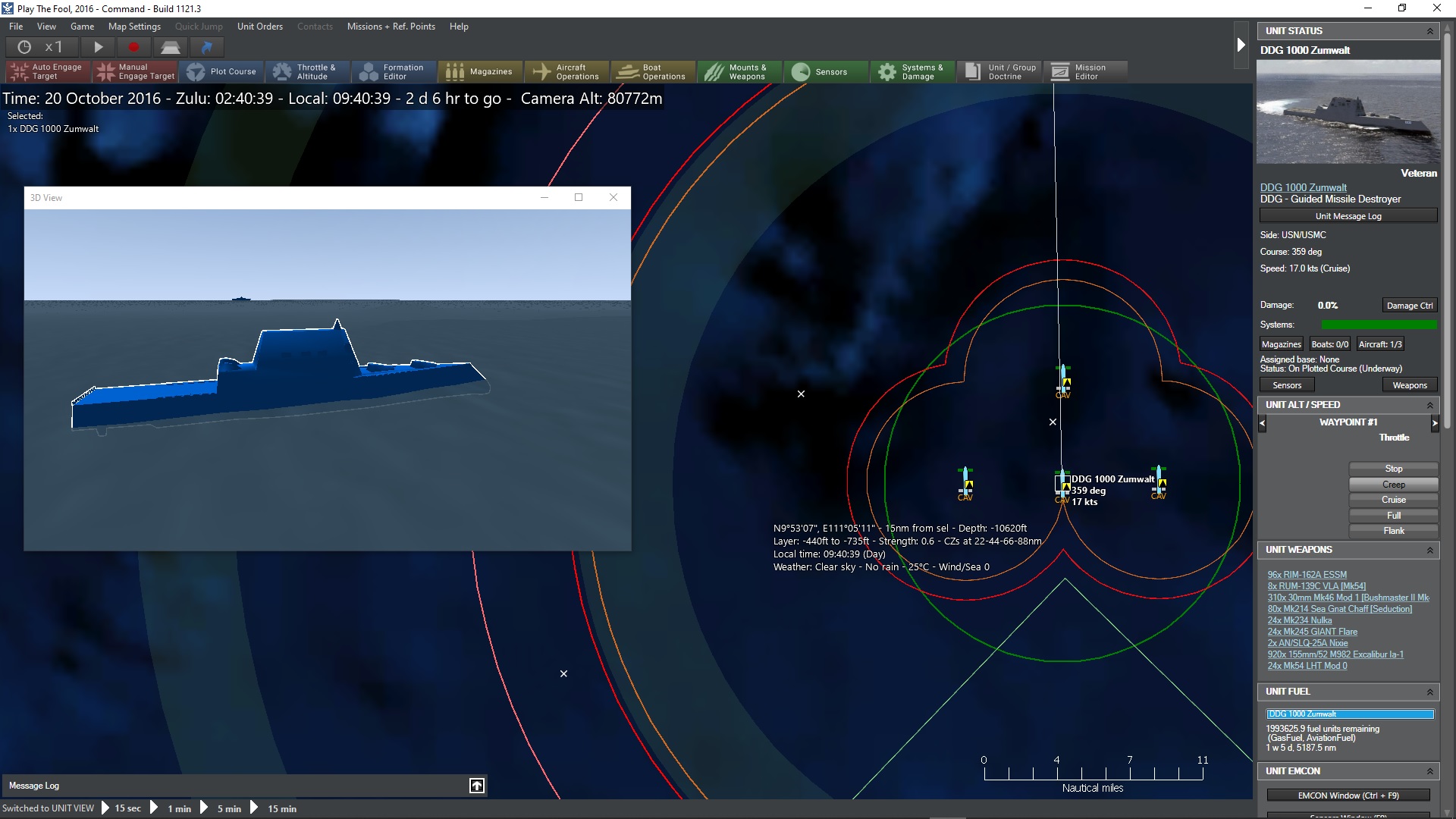Click the time compression clock icon
Image resolution: width=1456 pixels, height=819 pixels.
24,47
